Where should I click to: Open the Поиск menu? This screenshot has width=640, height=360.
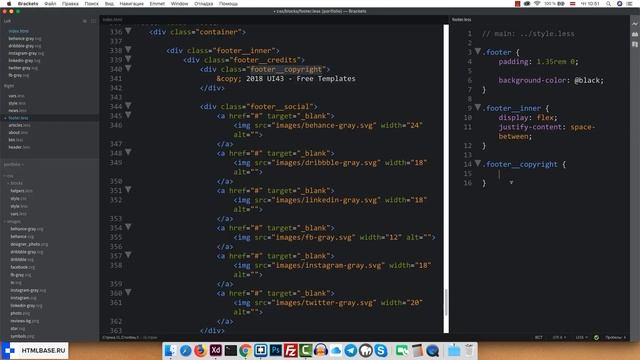pyautogui.click(x=91, y=4)
